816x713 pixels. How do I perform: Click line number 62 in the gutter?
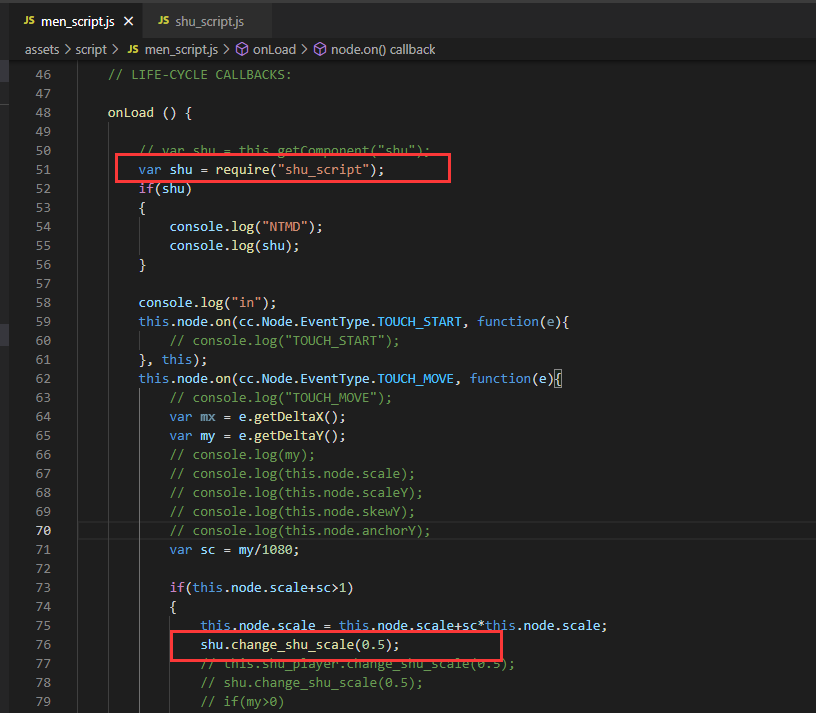coord(43,379)
